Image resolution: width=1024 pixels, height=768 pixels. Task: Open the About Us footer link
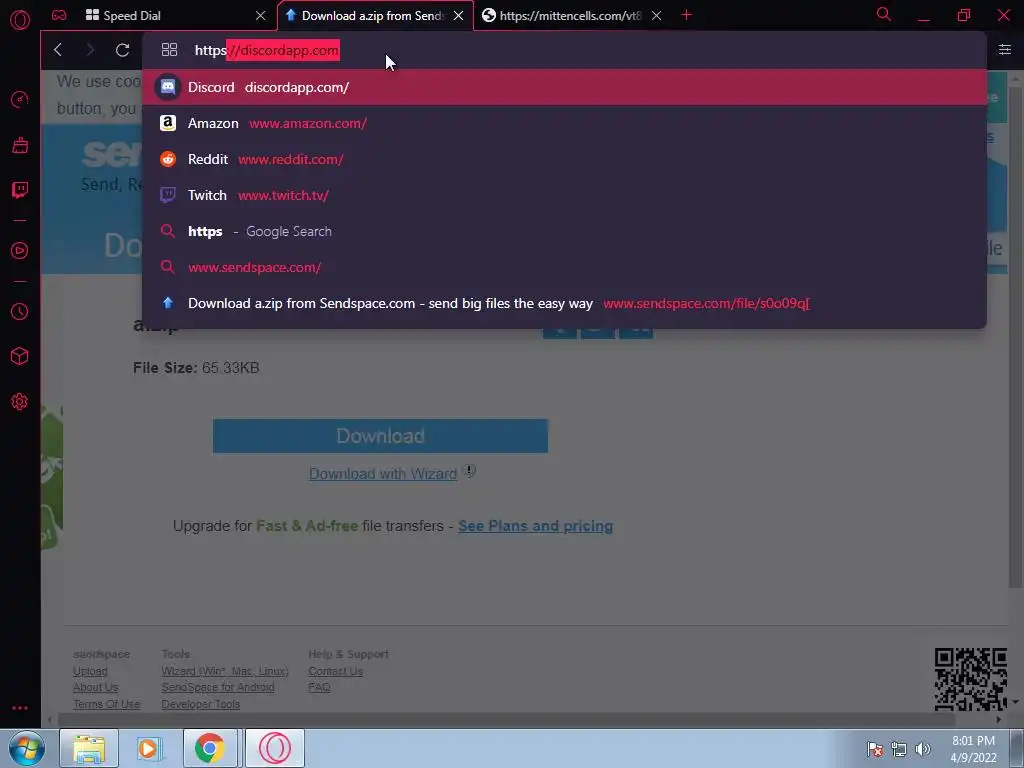[x=95, y=687]
